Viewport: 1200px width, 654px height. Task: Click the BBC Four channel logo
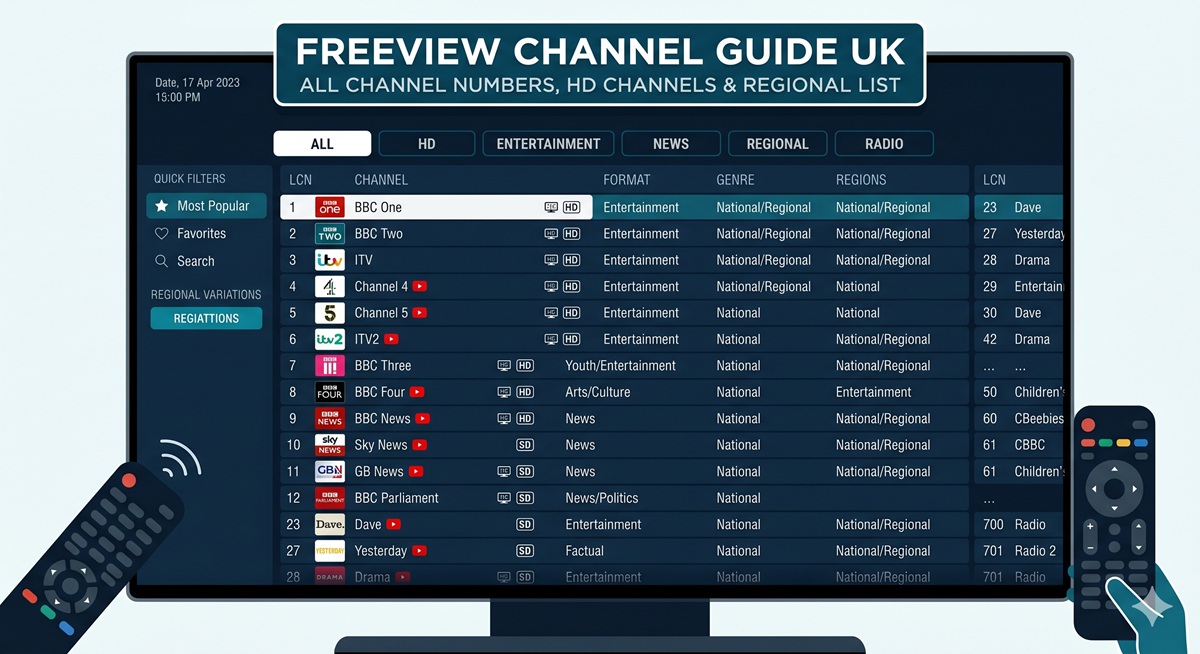pyautogui.click(x=330, y=392)
